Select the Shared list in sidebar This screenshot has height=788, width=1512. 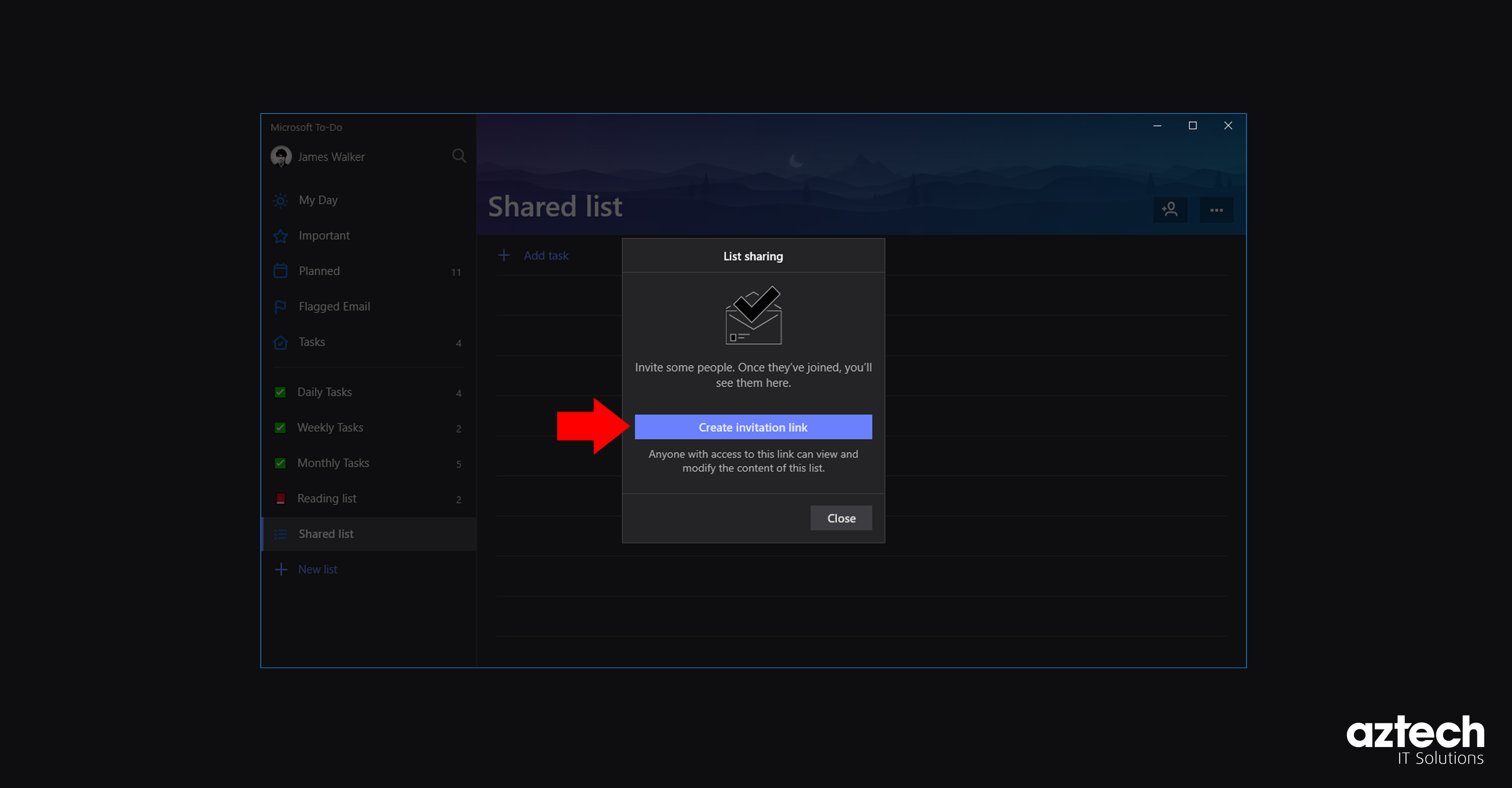pyautogui.click(x=326, y=534)
